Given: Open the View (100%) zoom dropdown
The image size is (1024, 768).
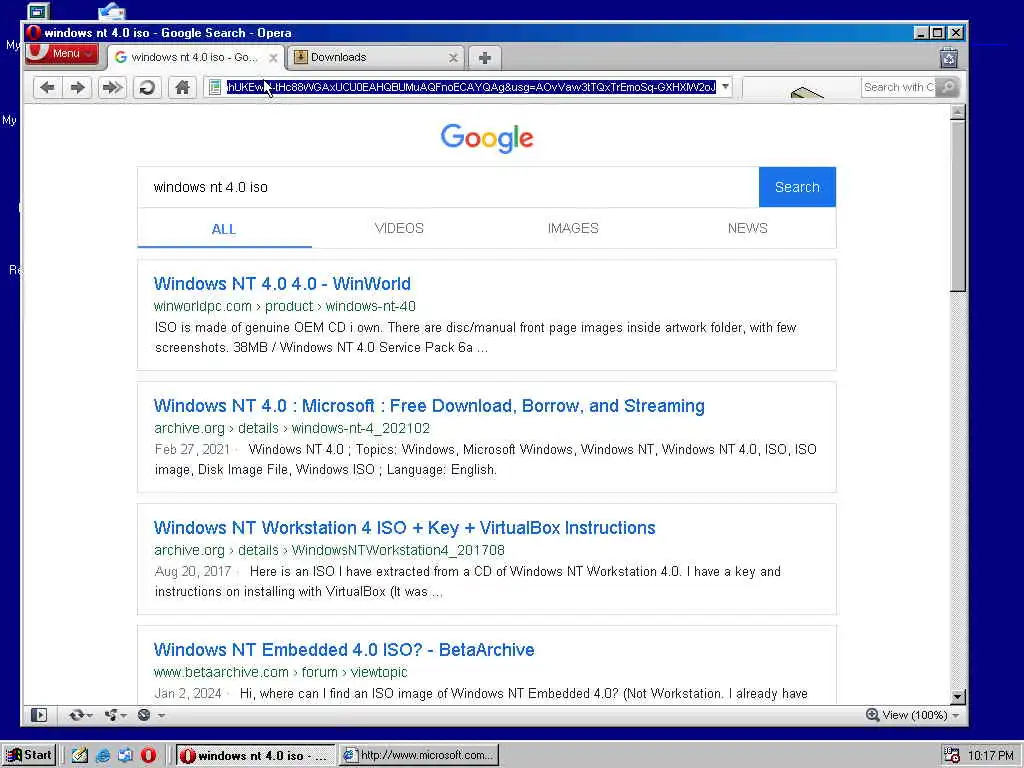Looking at the screenshot, I should tap(914, 716).
